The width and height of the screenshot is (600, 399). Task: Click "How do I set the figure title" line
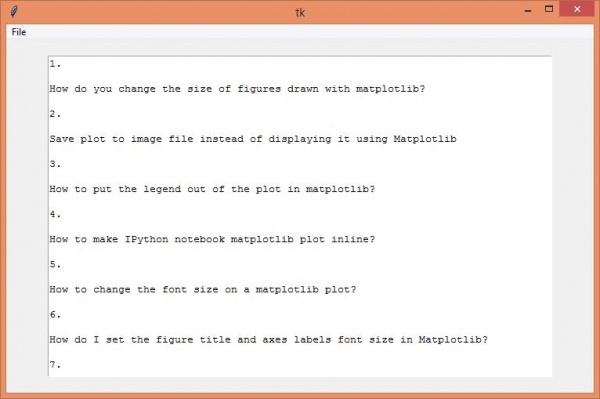coord(269,340)
